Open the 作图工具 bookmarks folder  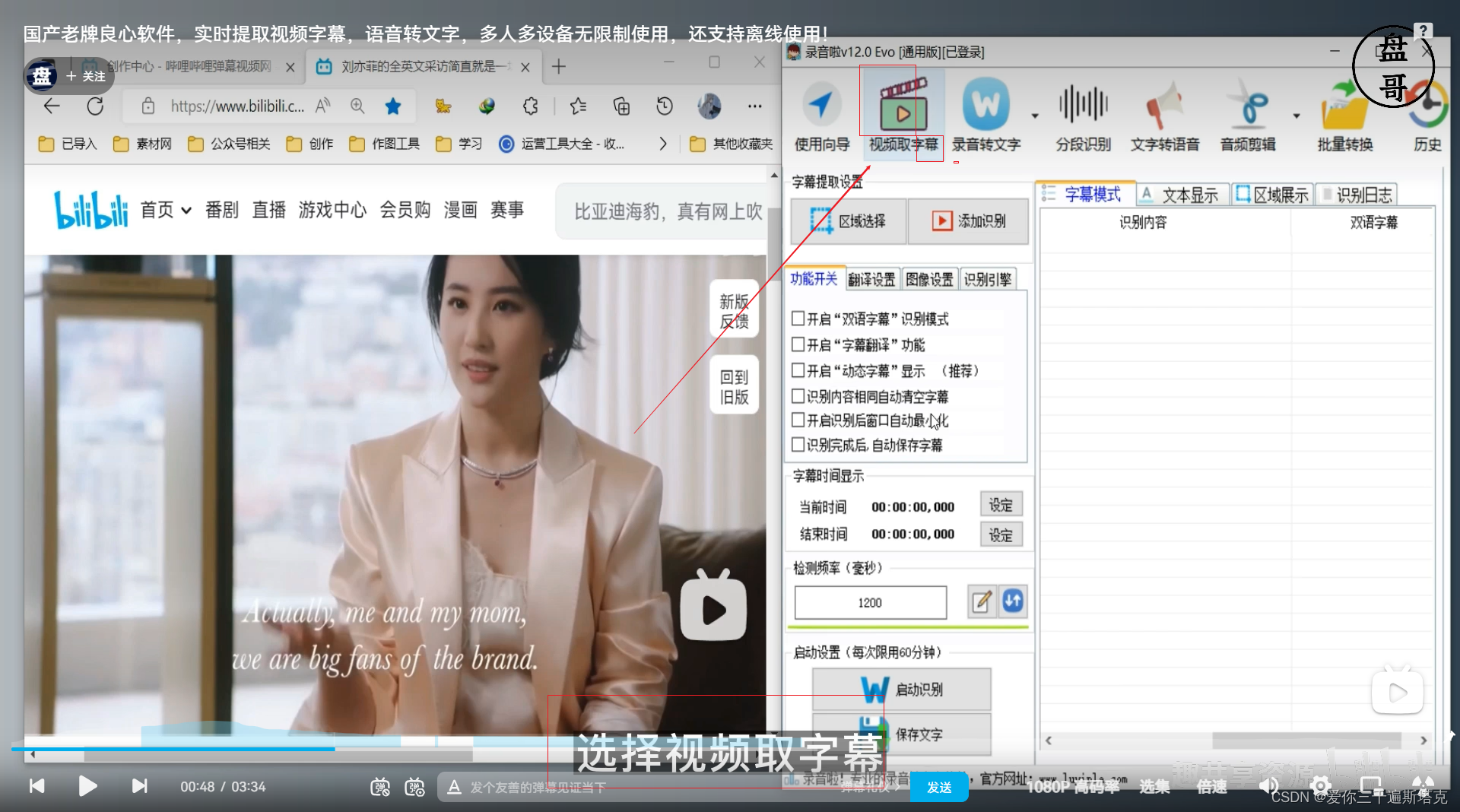point(384,144)
